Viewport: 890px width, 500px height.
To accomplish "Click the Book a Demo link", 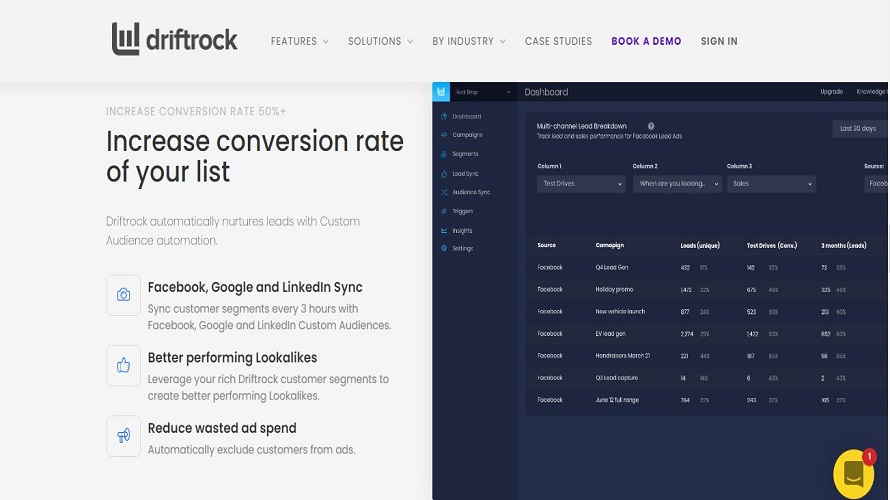I will 646,41.
